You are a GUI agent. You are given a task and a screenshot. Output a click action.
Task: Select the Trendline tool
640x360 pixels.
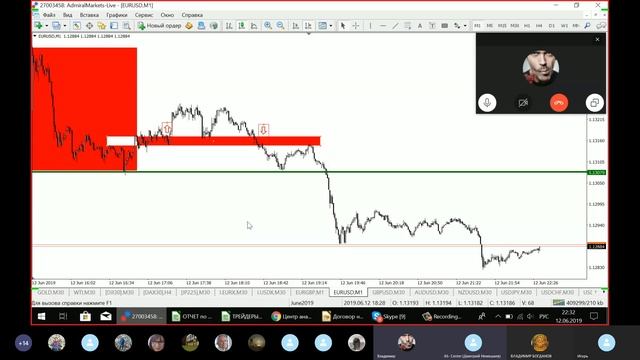(x=395, y=26)
